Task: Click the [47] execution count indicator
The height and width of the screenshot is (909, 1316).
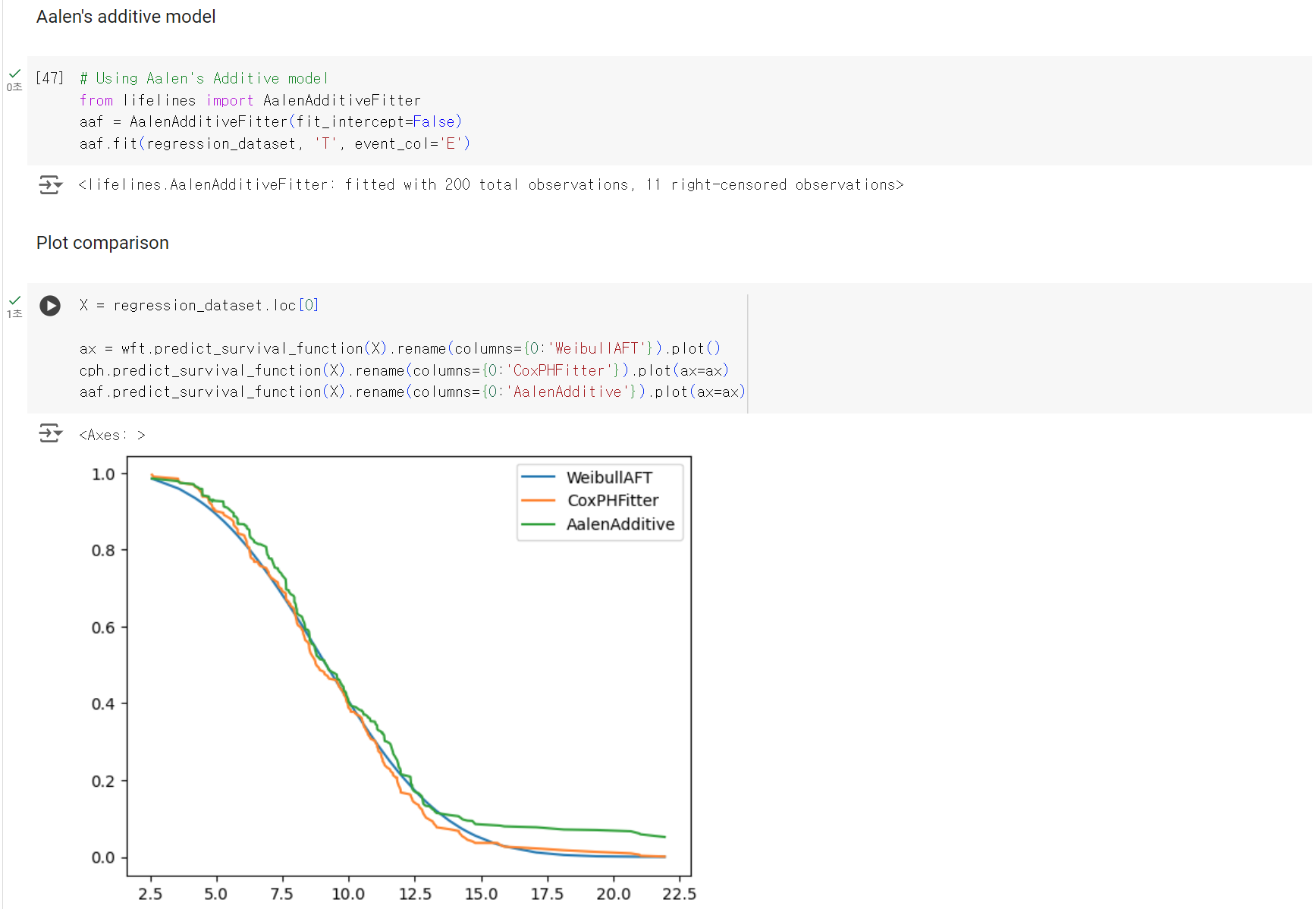Action: [x=50, y=78]
